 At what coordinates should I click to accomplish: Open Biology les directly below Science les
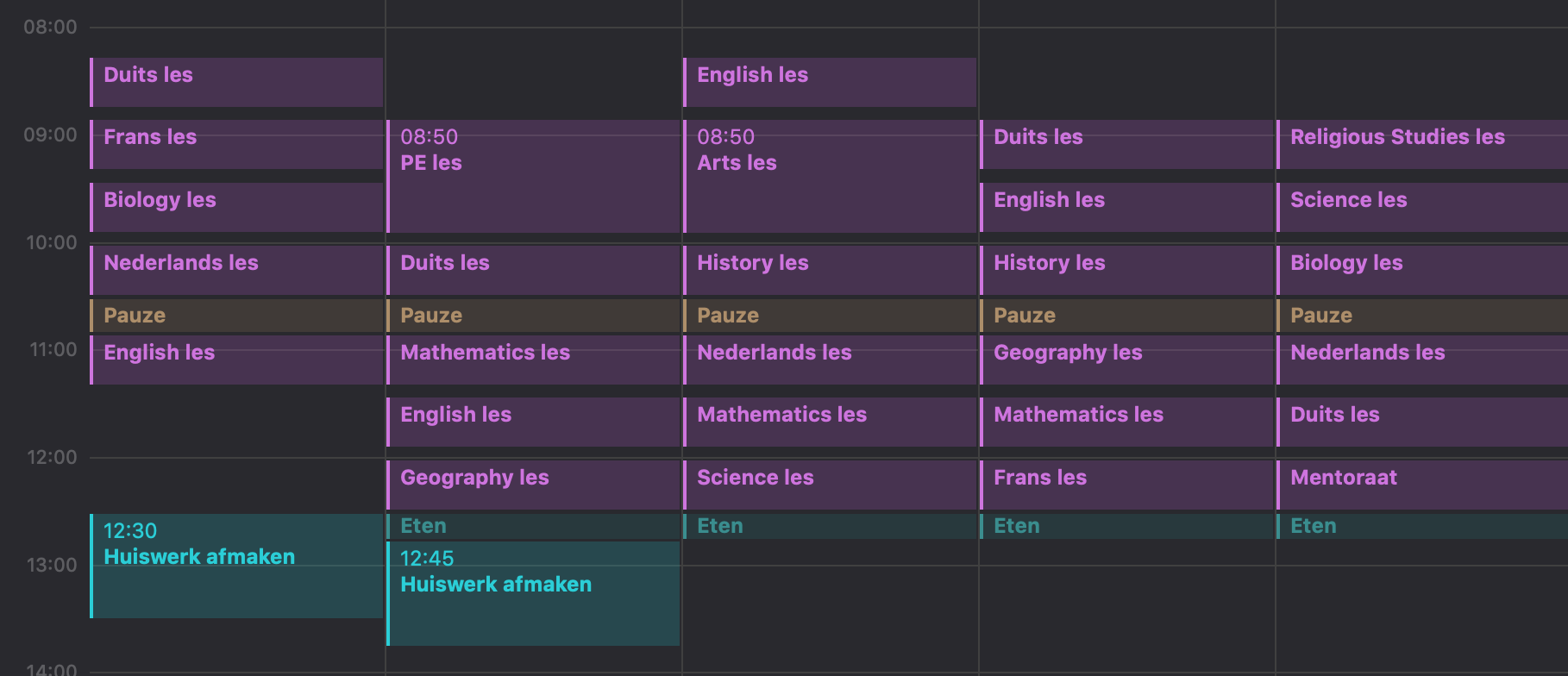[1421, 270]
